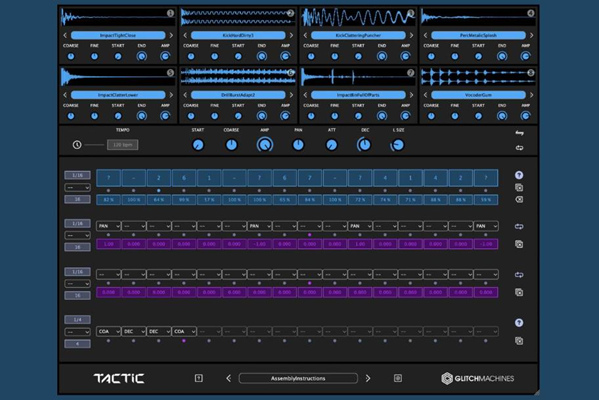Switch to previous preset before AssemblyInstructions
The width and height of the screenshot is (599, 400).
tap(228, 378)
